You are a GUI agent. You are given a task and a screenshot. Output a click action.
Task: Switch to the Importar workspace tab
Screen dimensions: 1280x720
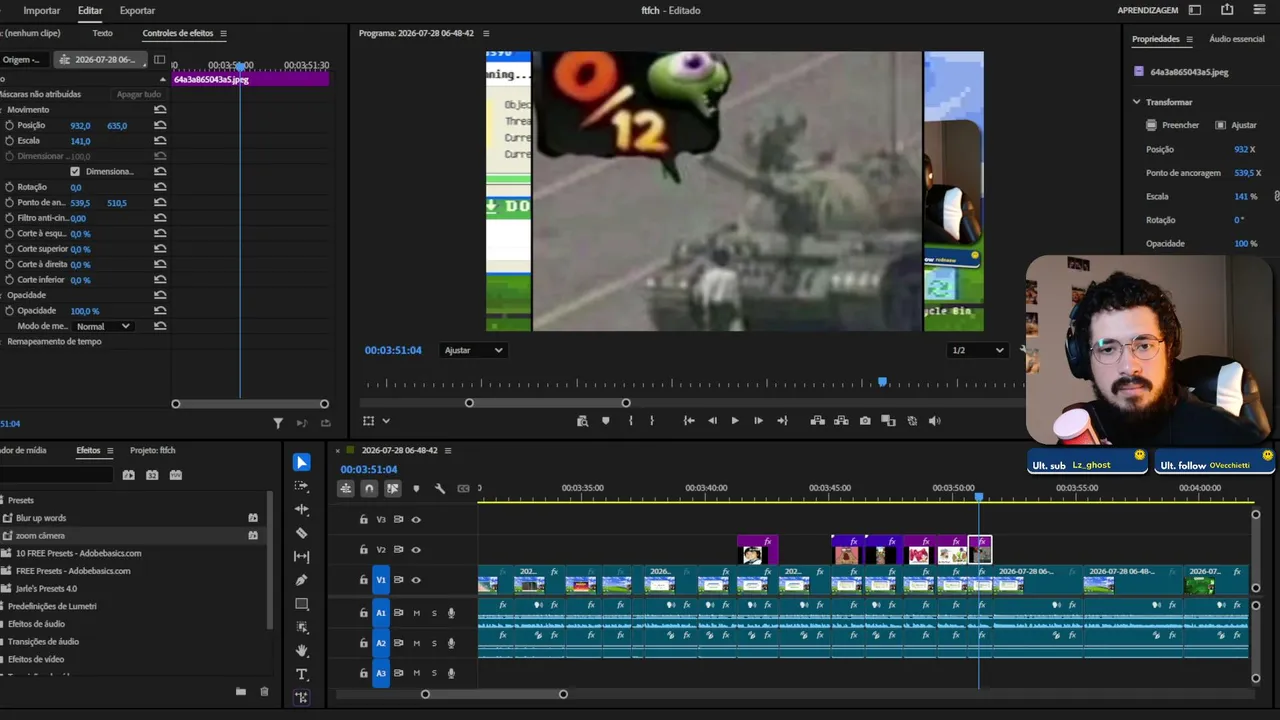(x=42, y=11)
